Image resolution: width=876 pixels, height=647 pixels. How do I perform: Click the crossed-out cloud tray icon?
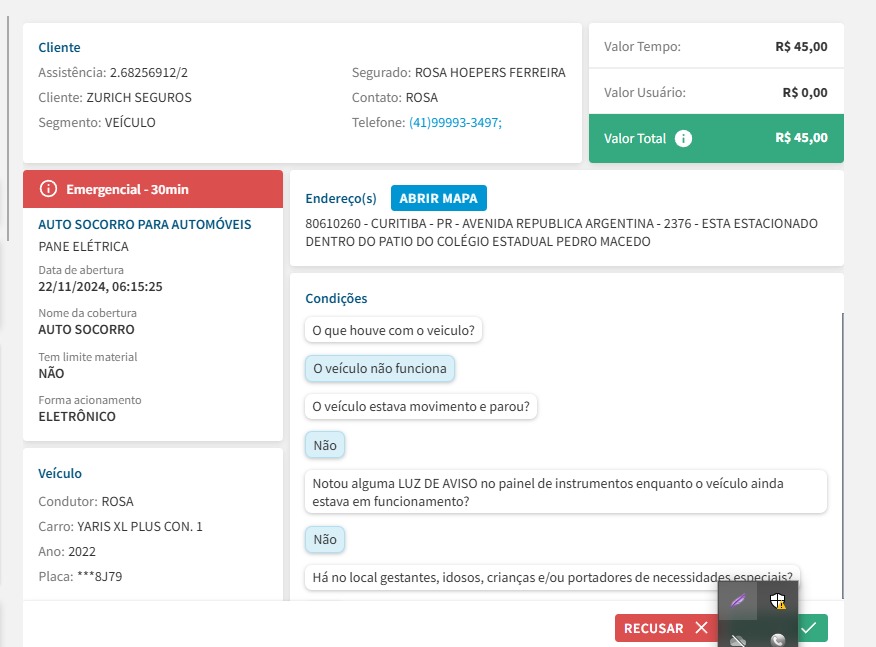[x=738, y=639]
